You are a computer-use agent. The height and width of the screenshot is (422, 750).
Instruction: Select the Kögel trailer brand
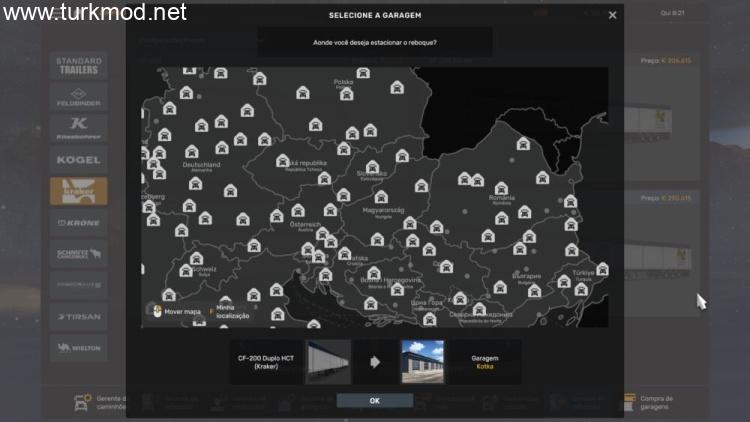pos(79,160)
